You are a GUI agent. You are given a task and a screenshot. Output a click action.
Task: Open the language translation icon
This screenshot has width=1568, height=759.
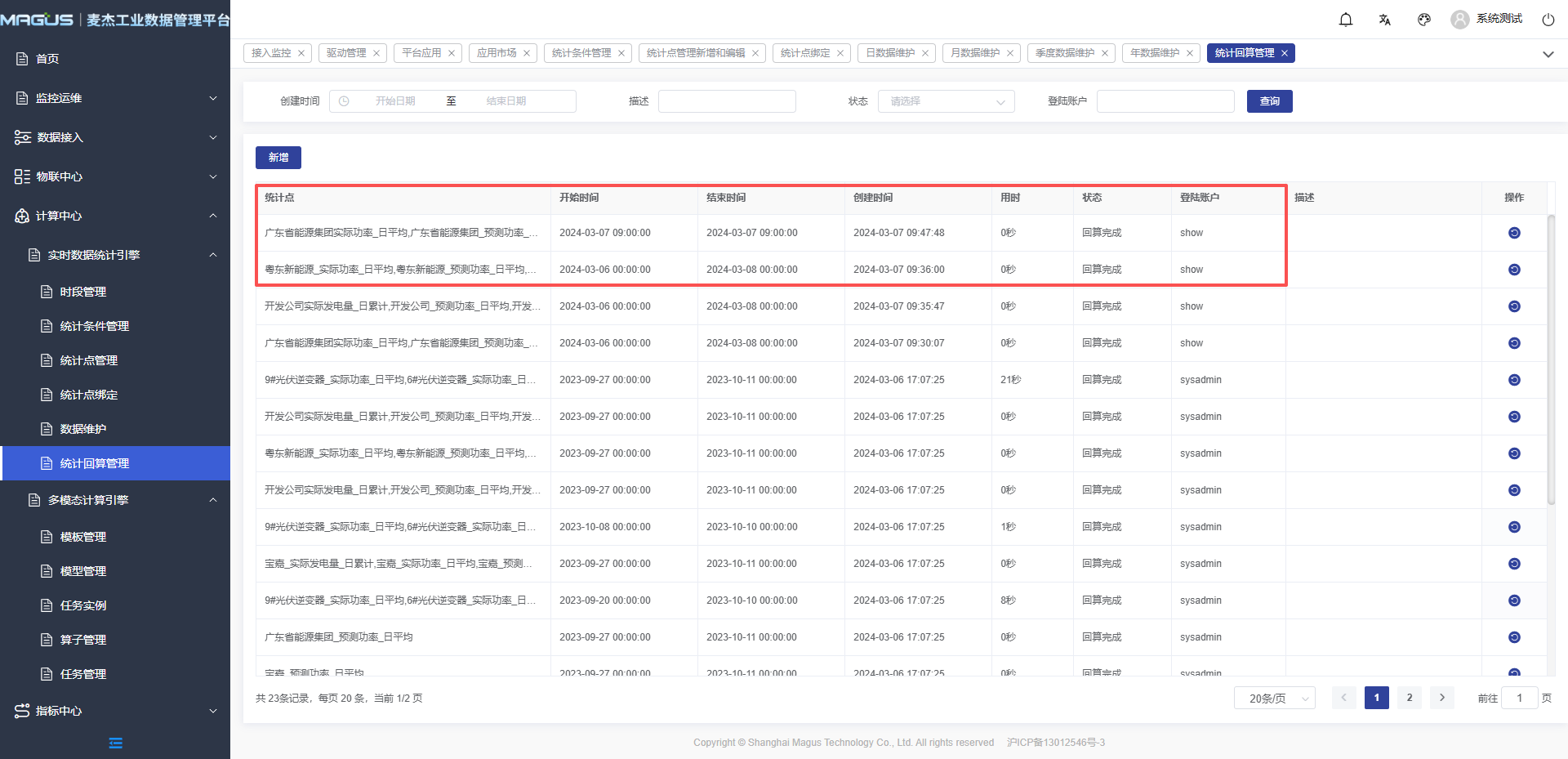pyautogui.click(x=1385, y=20)
